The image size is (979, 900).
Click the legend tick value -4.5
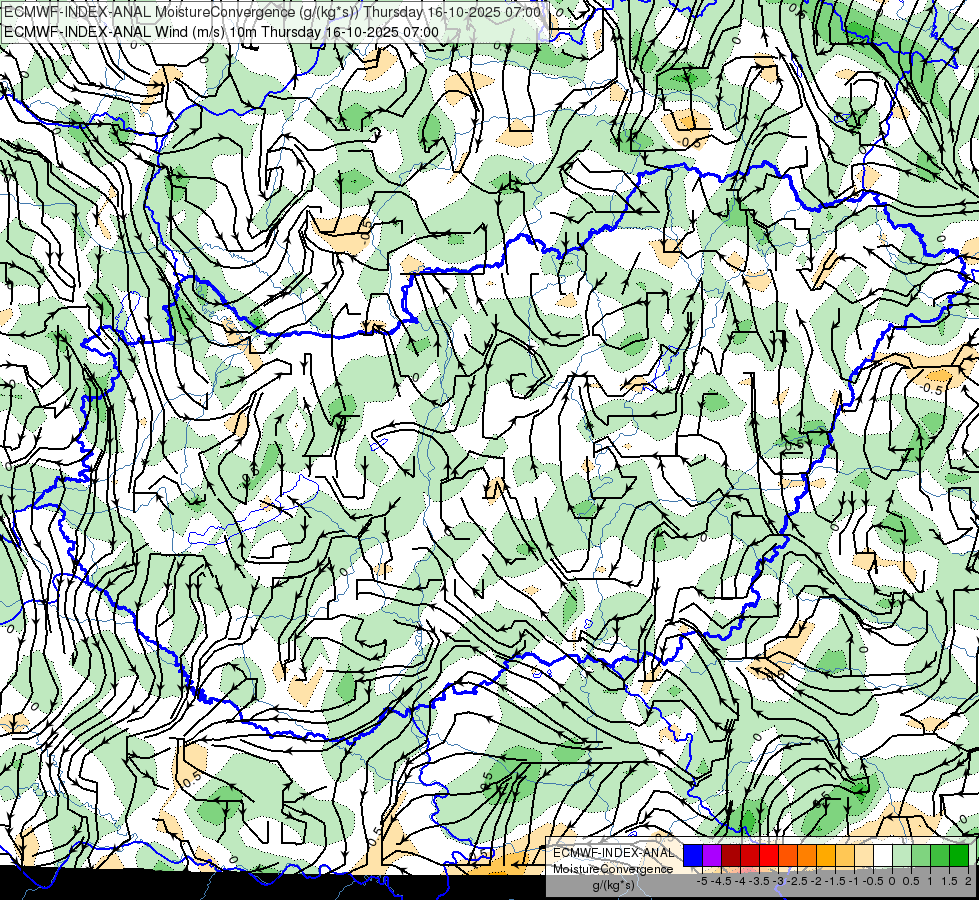click(x=722, y=881)
